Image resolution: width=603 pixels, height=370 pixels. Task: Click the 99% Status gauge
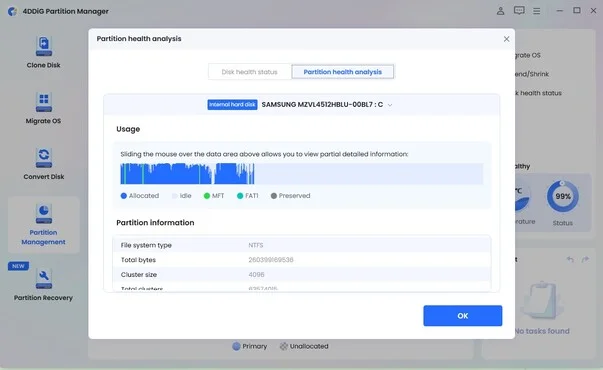(x=563, y=197)
